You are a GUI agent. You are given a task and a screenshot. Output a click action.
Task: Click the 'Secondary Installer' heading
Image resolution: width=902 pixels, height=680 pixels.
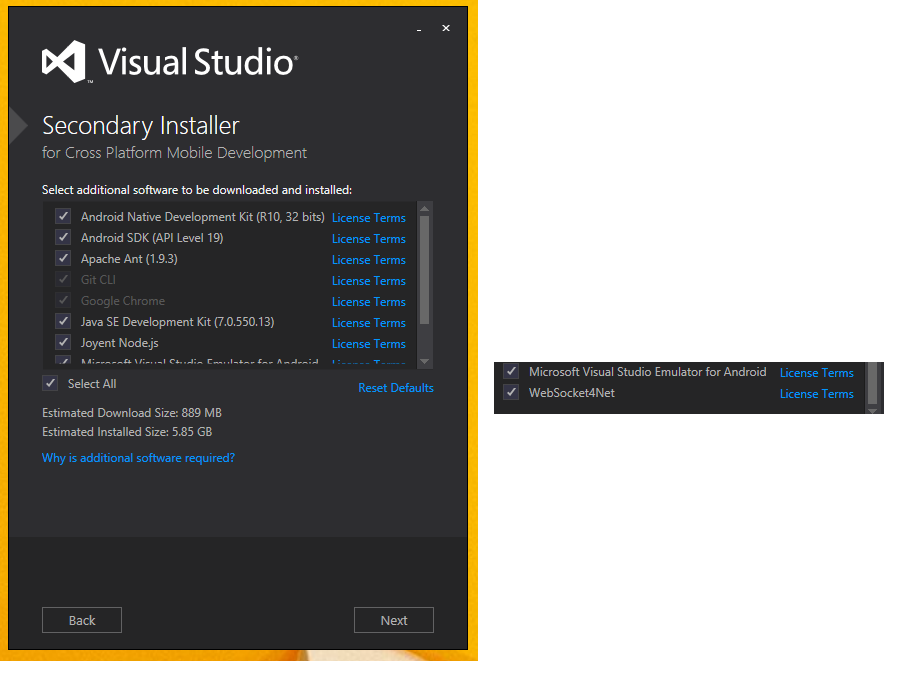(140, 126)
